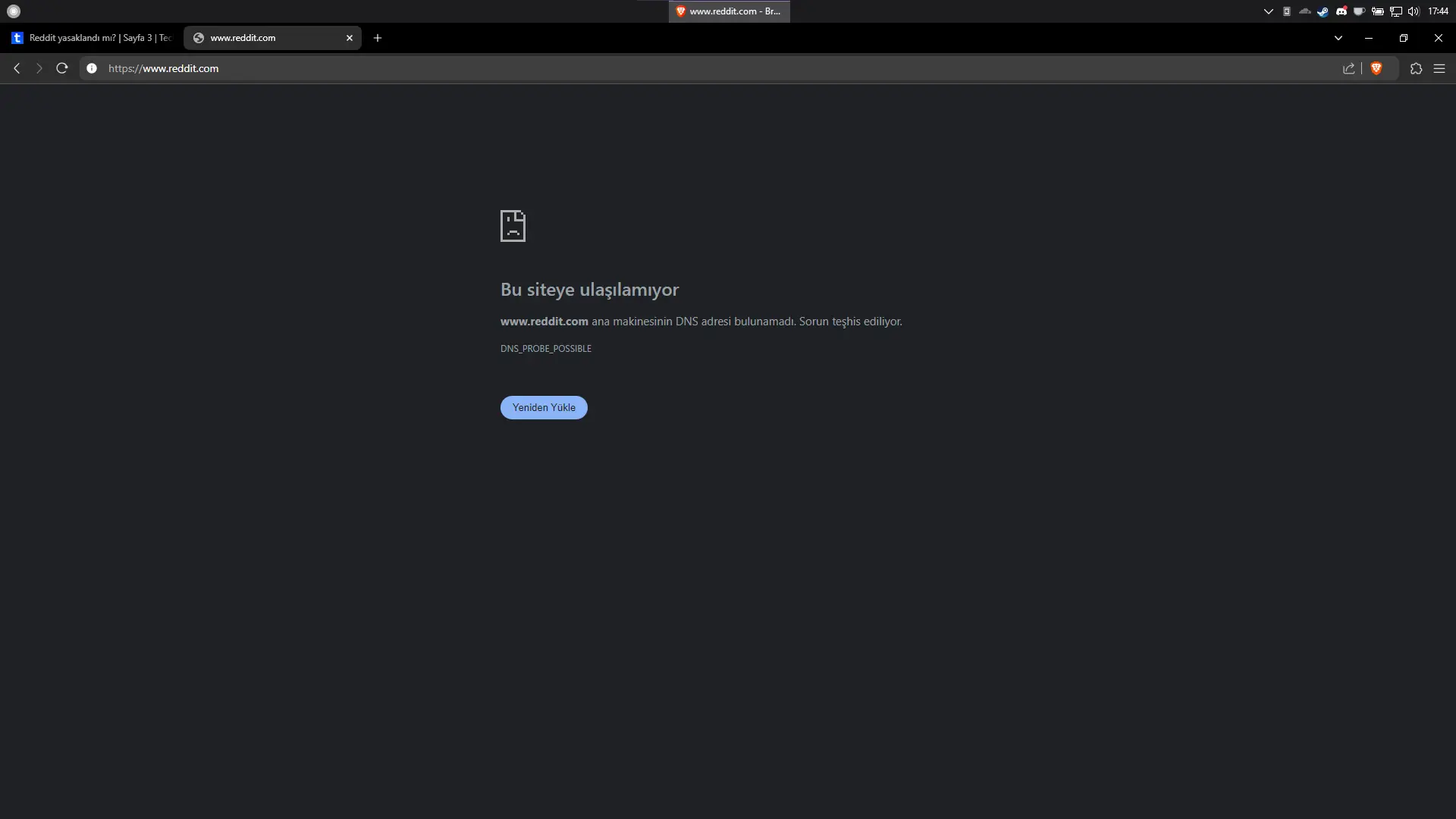The width and height of the screenshot is (1456, 819).
Task: Click the coffee cup tray icon
Action: 1359,11
